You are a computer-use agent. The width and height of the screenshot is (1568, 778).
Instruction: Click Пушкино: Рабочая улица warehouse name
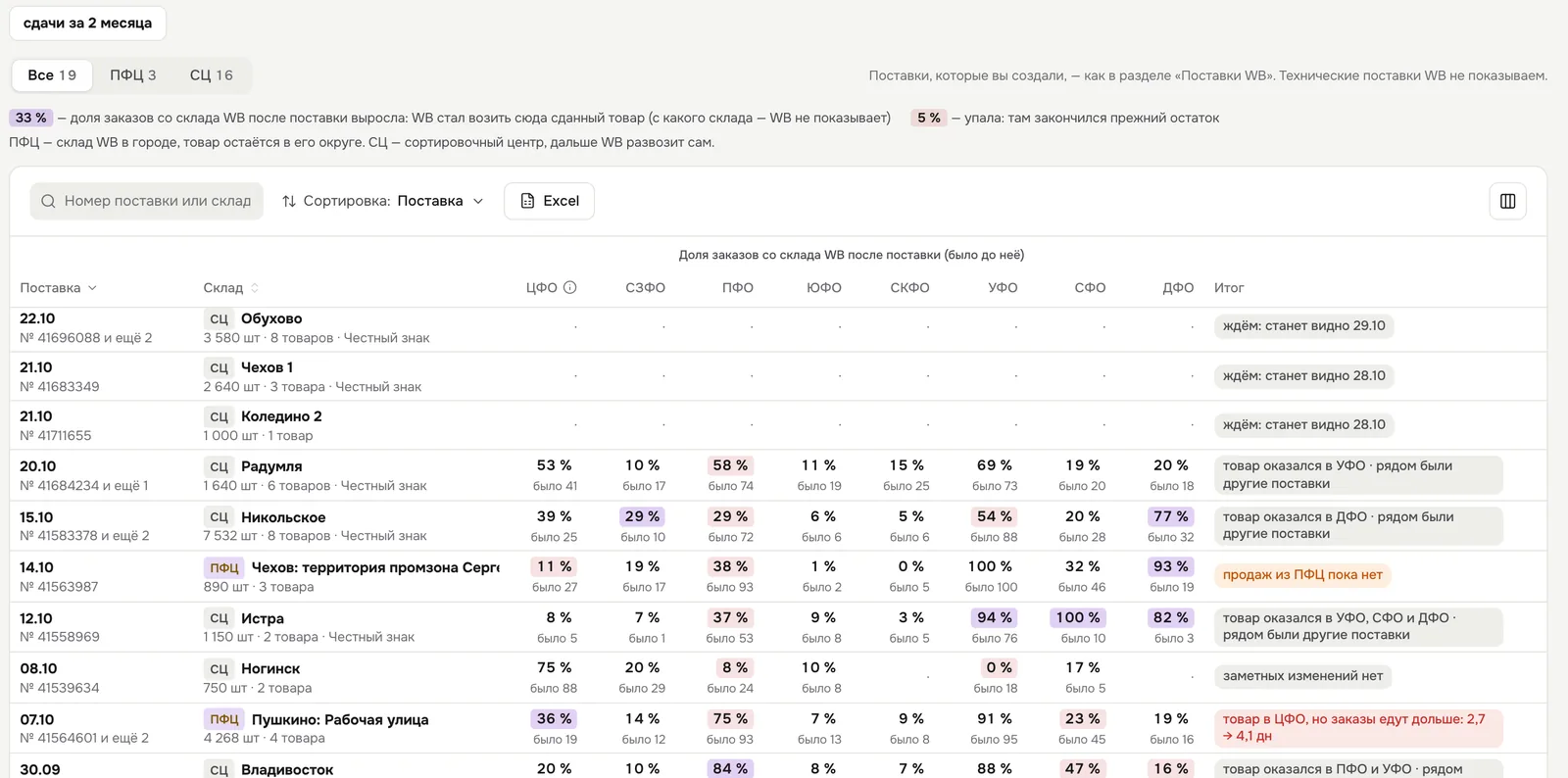[340, 719]
